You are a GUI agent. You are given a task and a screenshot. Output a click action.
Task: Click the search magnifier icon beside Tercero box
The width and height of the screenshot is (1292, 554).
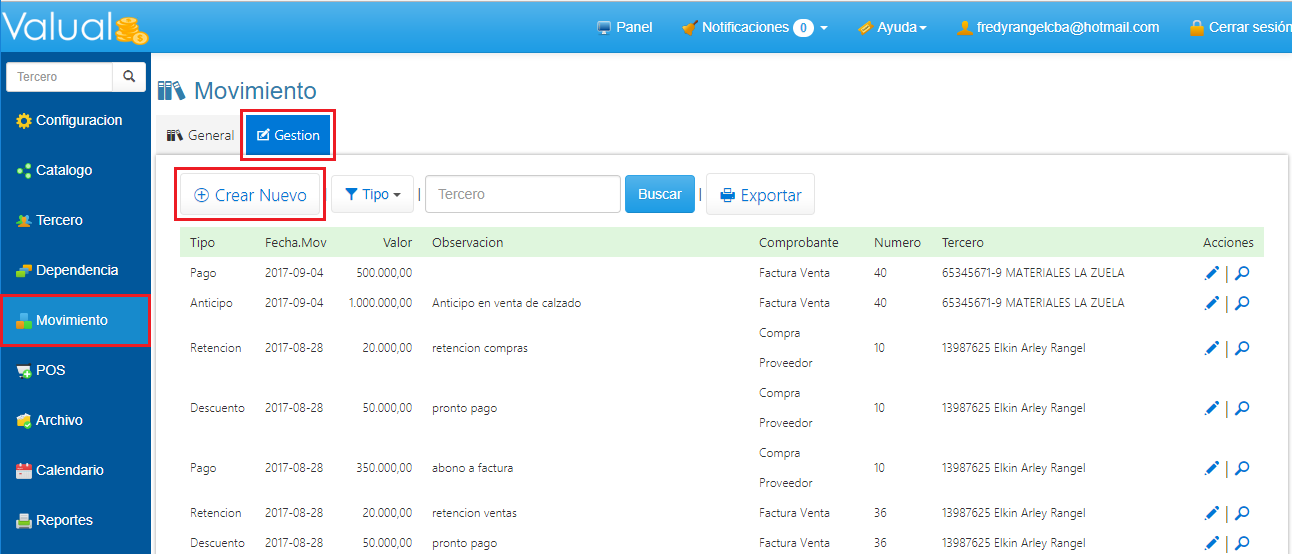[129, 76]
